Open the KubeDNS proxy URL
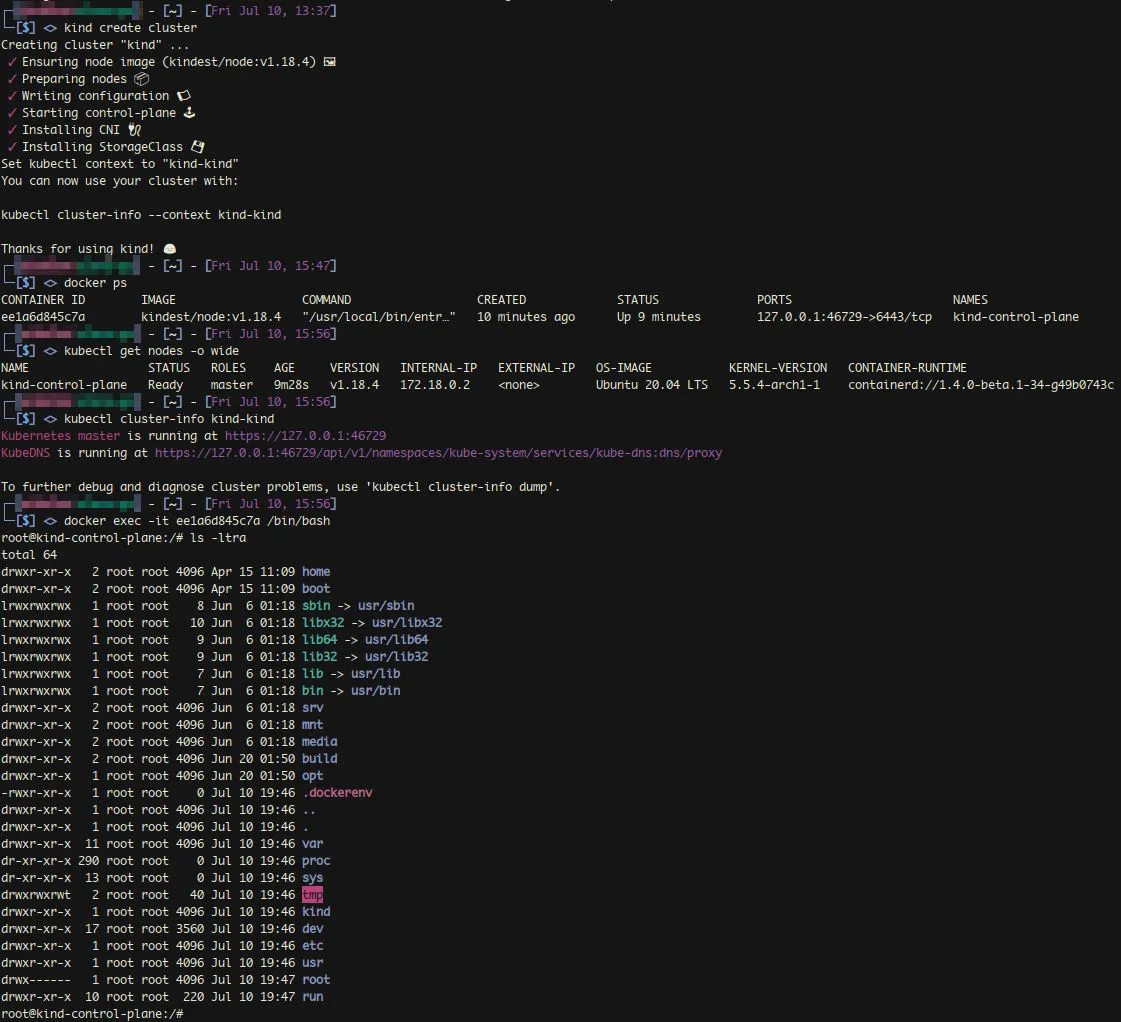The height and width of the screenshot is (1022, 1121). 438,453
